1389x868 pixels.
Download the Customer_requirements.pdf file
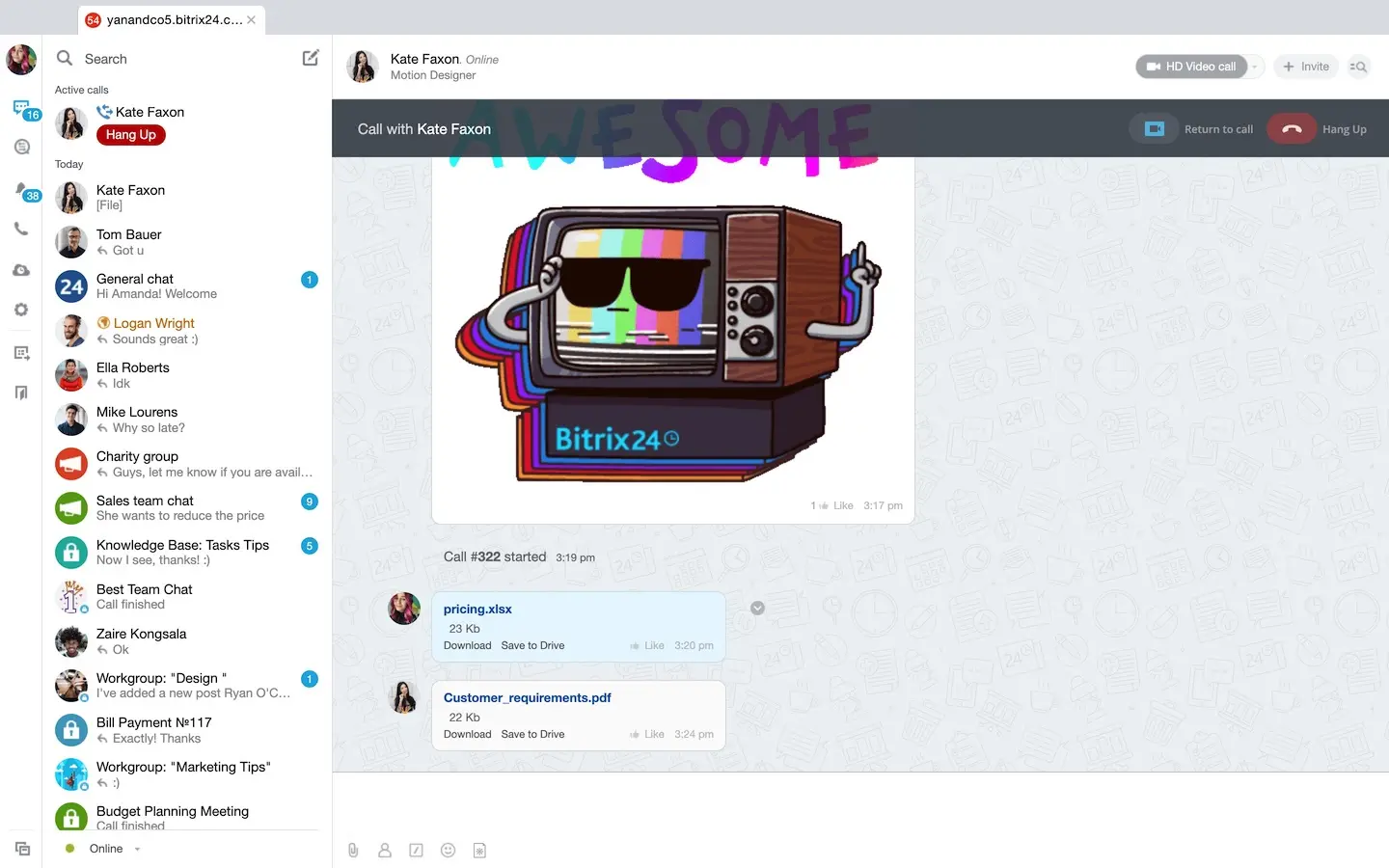point(467,735)
